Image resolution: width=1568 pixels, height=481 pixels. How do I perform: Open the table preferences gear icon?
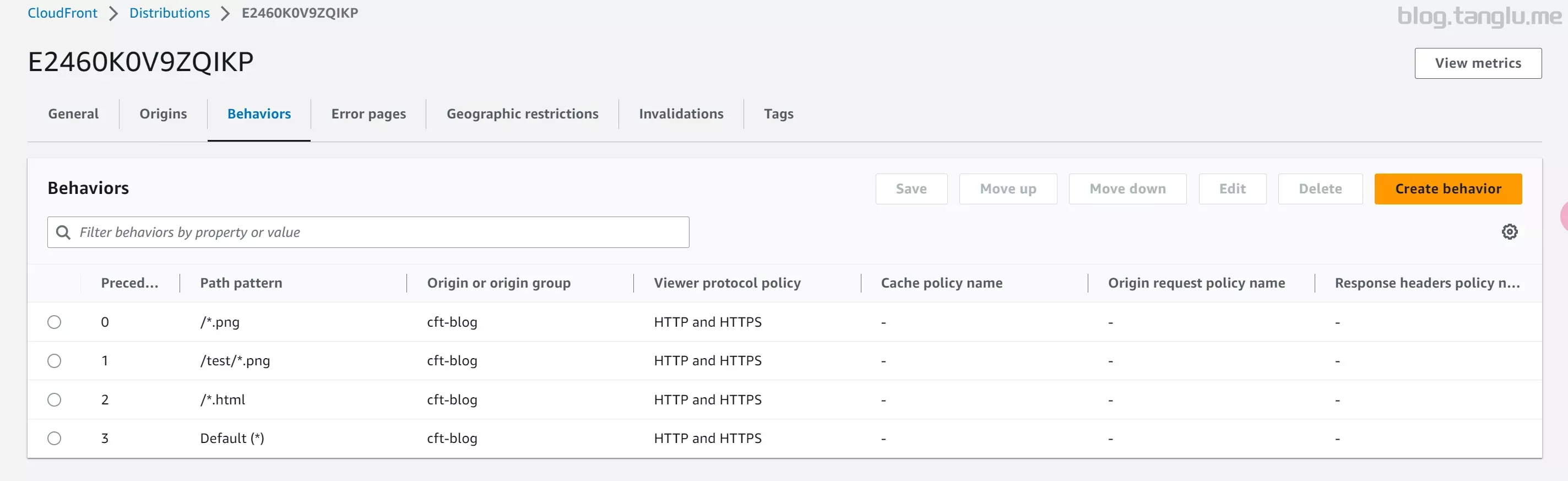pos(1509,231)
